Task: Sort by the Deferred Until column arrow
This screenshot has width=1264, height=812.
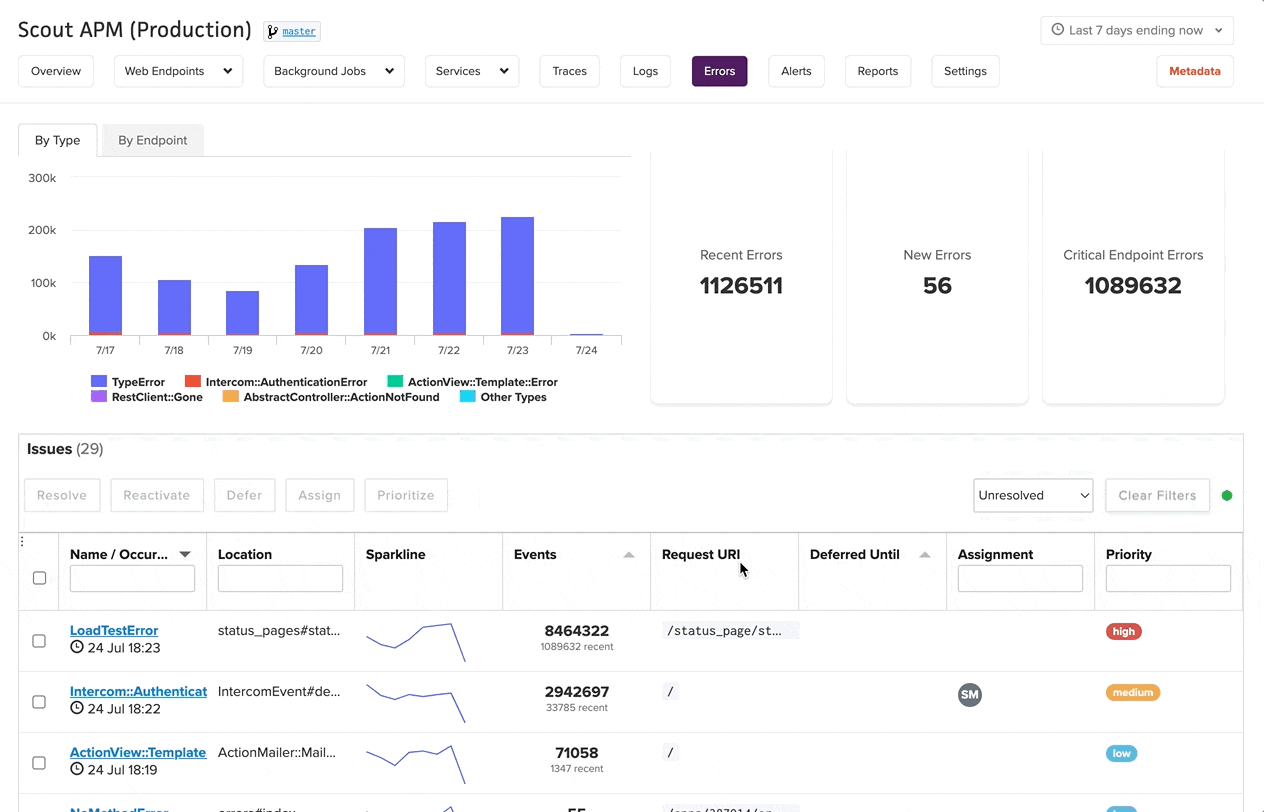Action: pos(925,555)
